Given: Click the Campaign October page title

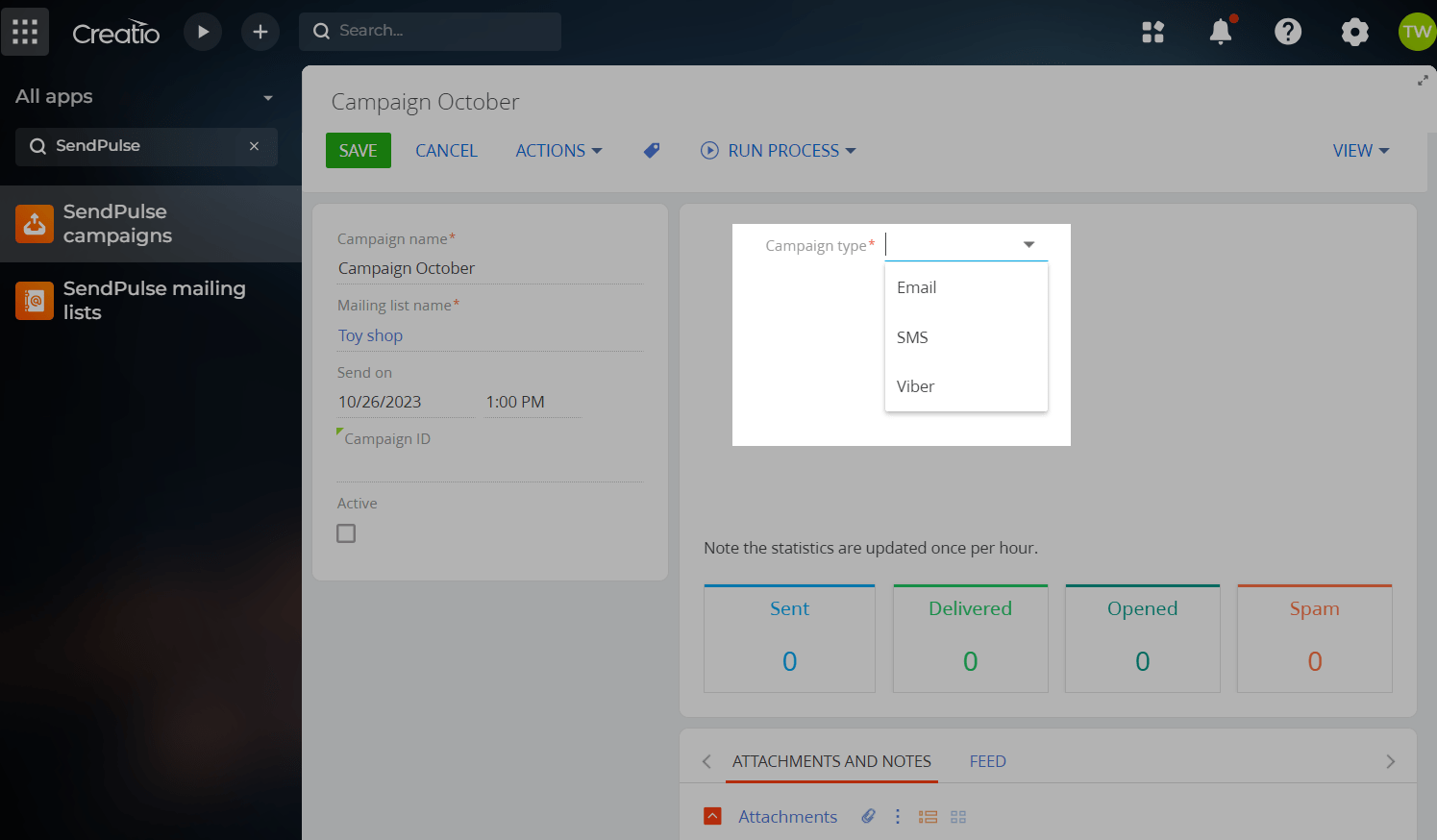Looking at the screenshot, I should click(x=425, y=102).
